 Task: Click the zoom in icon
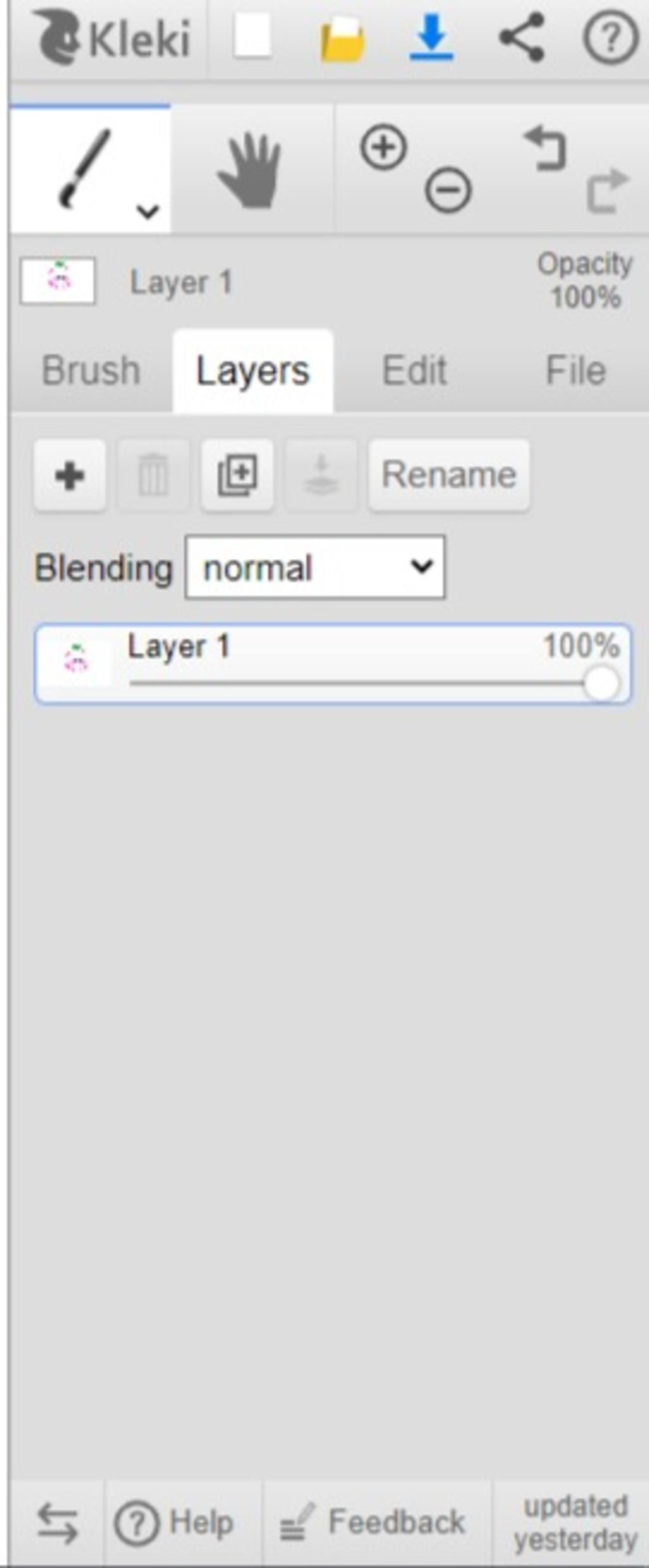tap(383, 148)
